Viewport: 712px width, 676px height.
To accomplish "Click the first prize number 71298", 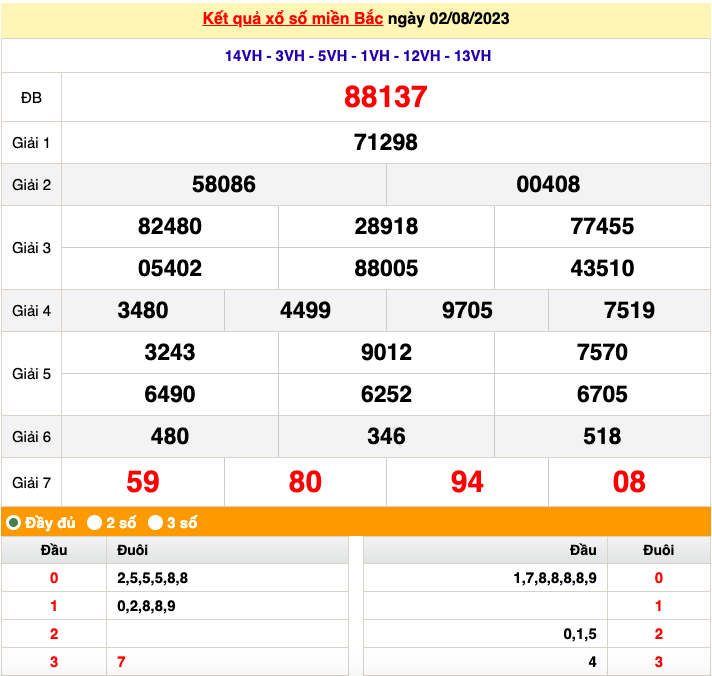I will click(x=385, y=142).
